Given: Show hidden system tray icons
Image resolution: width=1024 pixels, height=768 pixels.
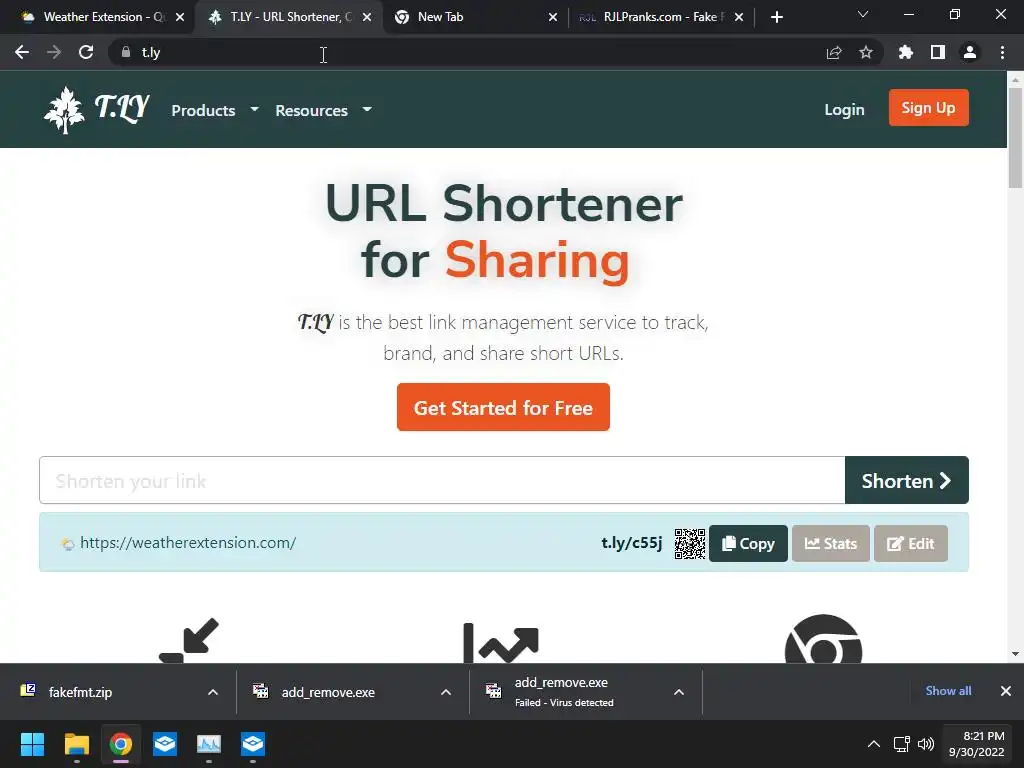Looking at the screenshot, I should tap(873, 744).
